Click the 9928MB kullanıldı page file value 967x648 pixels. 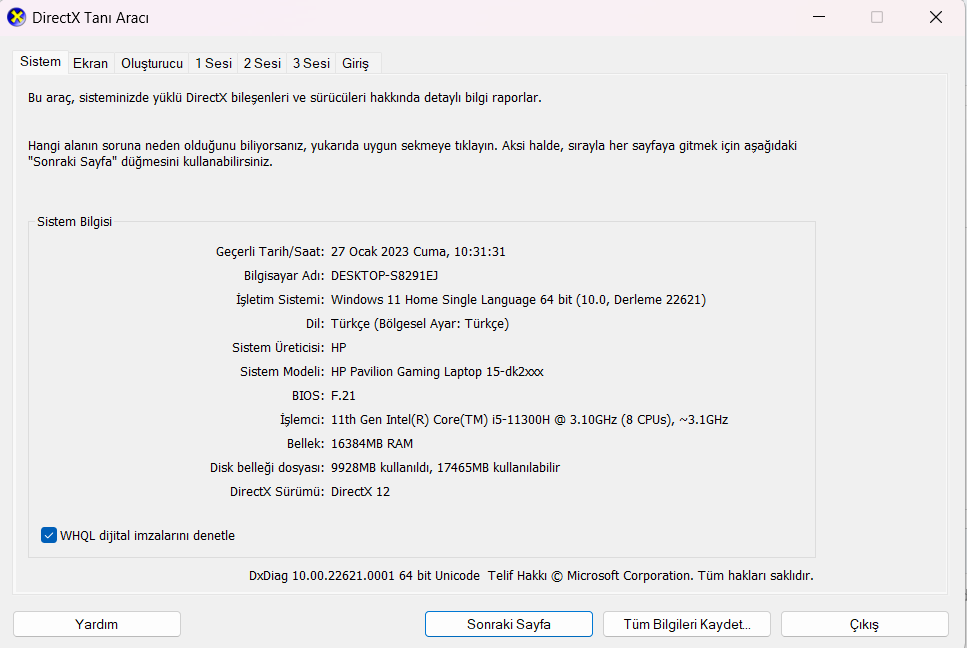click(445, 468)
